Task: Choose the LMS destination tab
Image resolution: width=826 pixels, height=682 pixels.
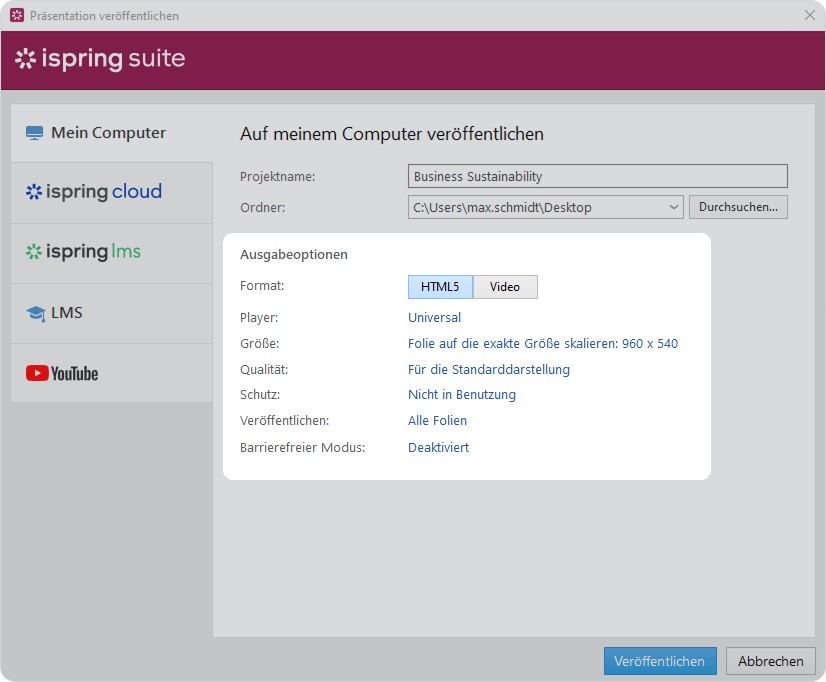Action: pos(112,313)
